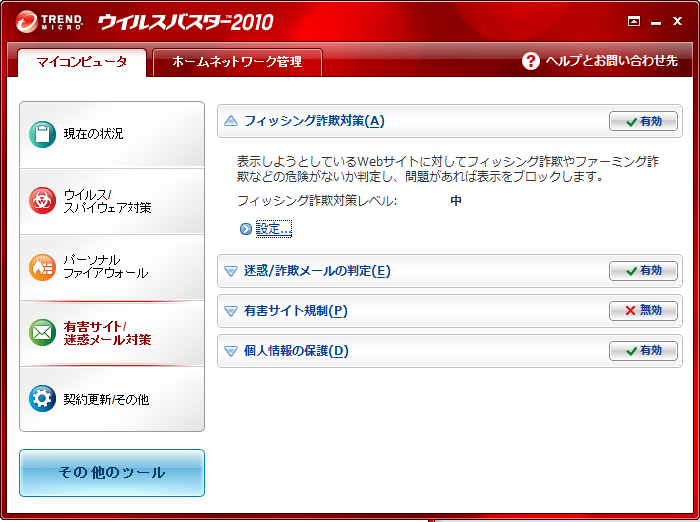Click the red question mark help icon

[530, 61]
